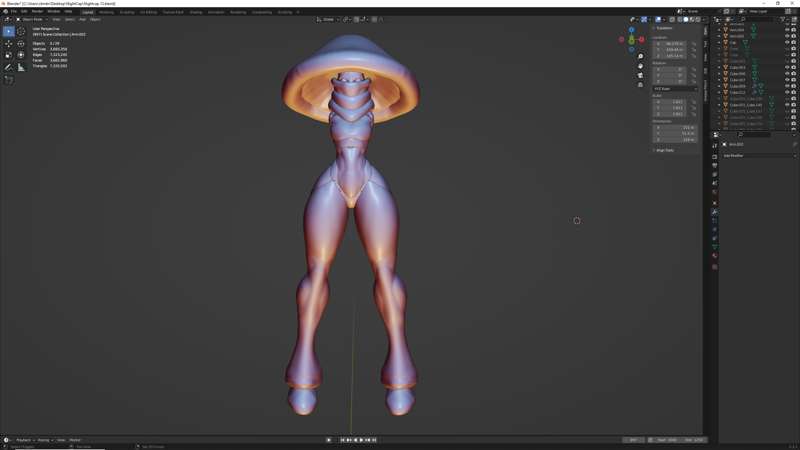Toggle snapping magnet in header
Image resolution: width=800 pixels, height=450 pixels.
click(356, 19)
